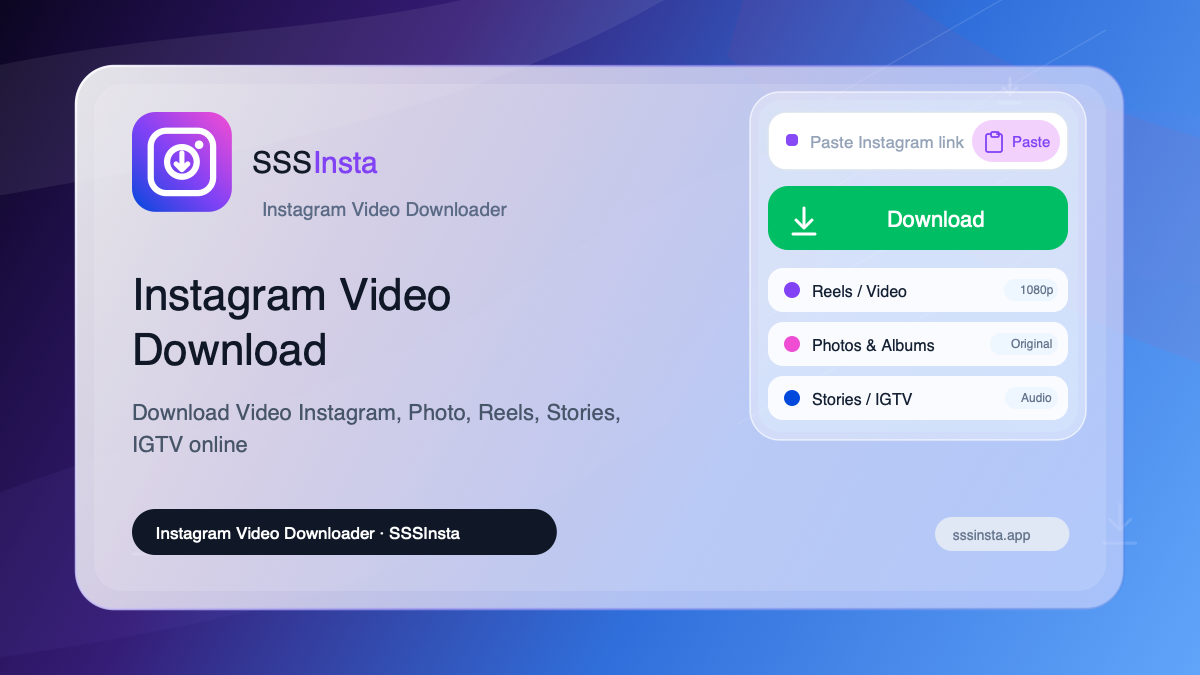Click the pink dot beside Photos & Albums
Image resolution: width=1200 pixels, height=675 pixels.
click(792, 344)
